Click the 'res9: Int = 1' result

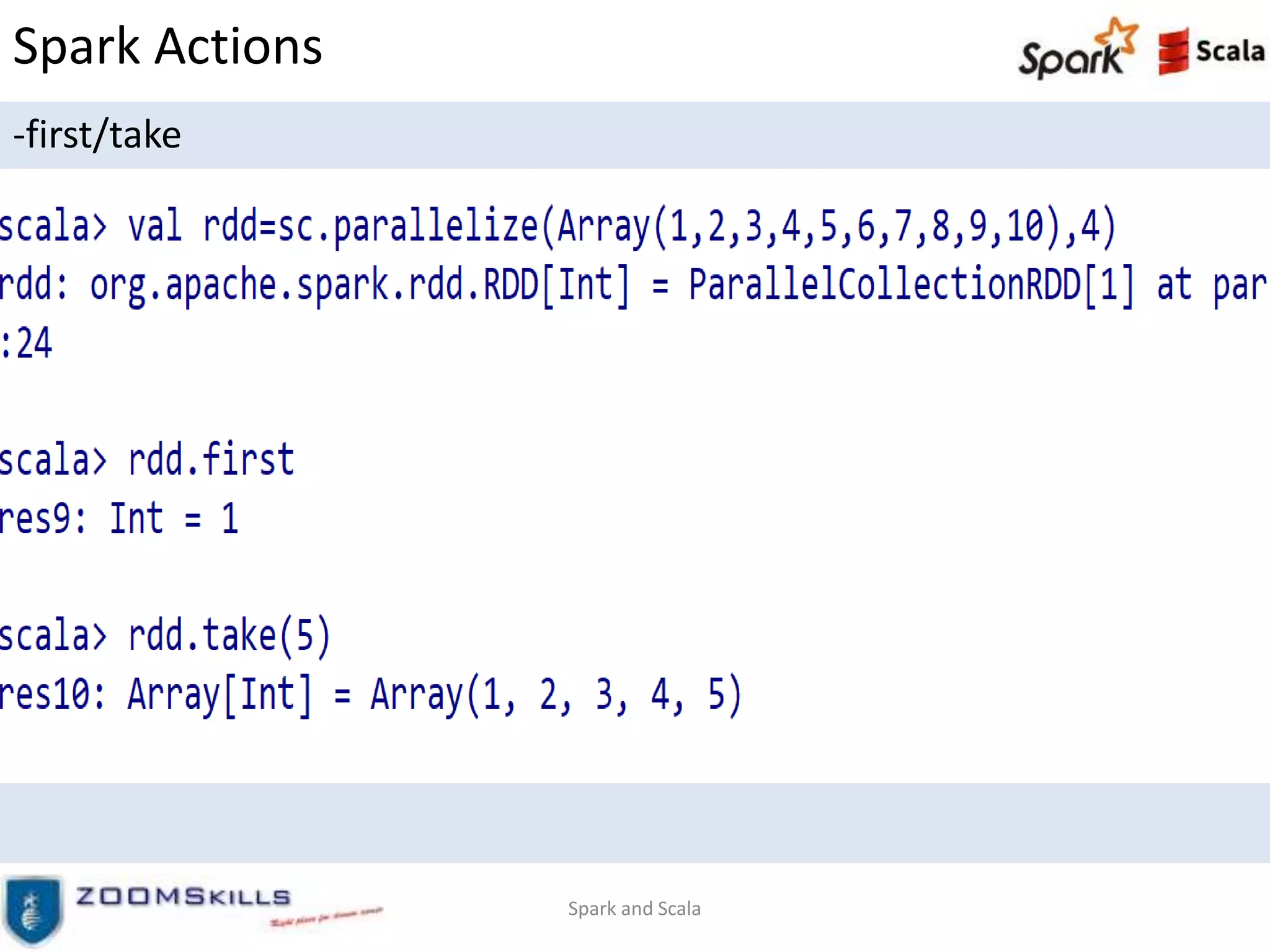[x=119, y=519]
